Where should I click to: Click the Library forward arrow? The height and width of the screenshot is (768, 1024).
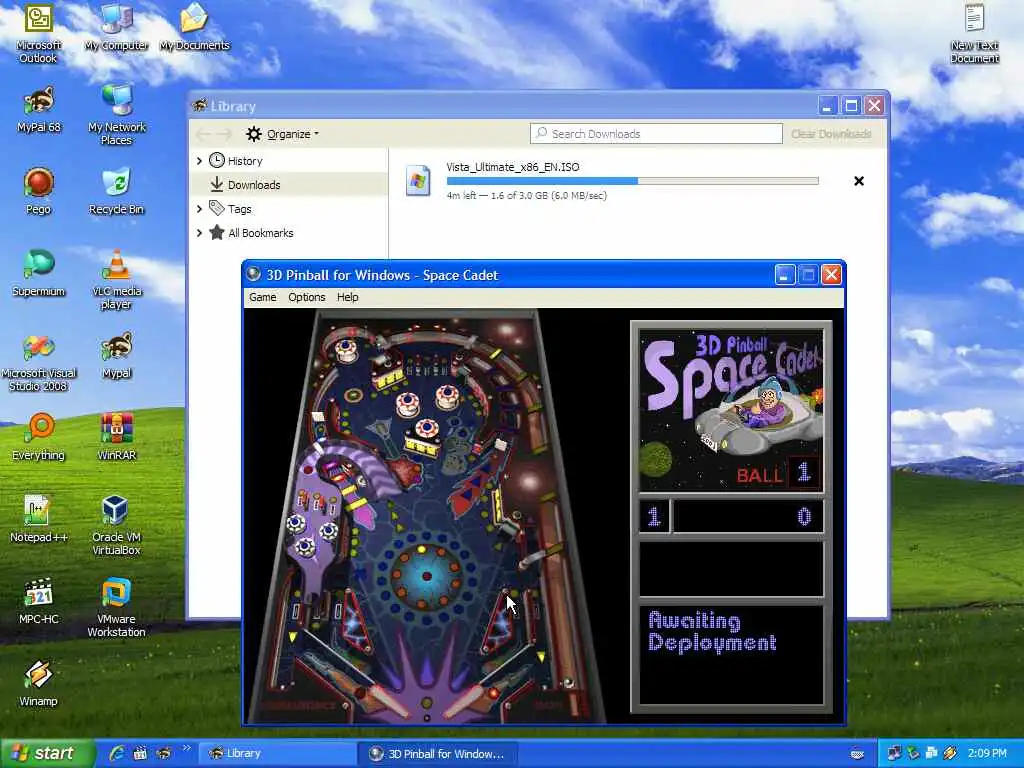(224, 134)
